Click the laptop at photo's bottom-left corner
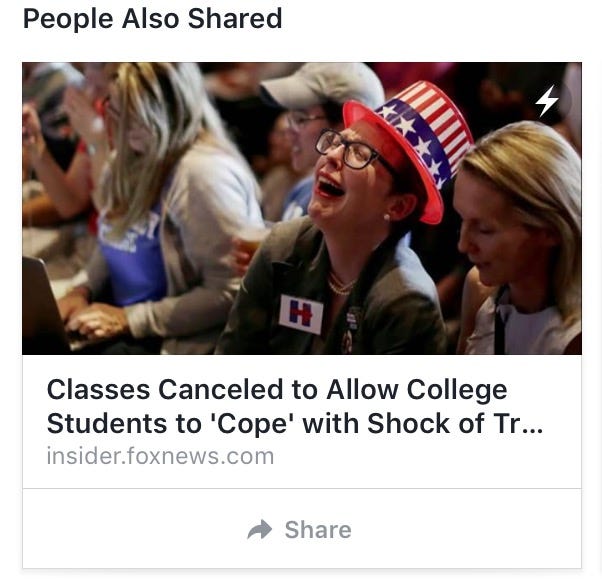This screenshot has height=581, width=602. 44,305
